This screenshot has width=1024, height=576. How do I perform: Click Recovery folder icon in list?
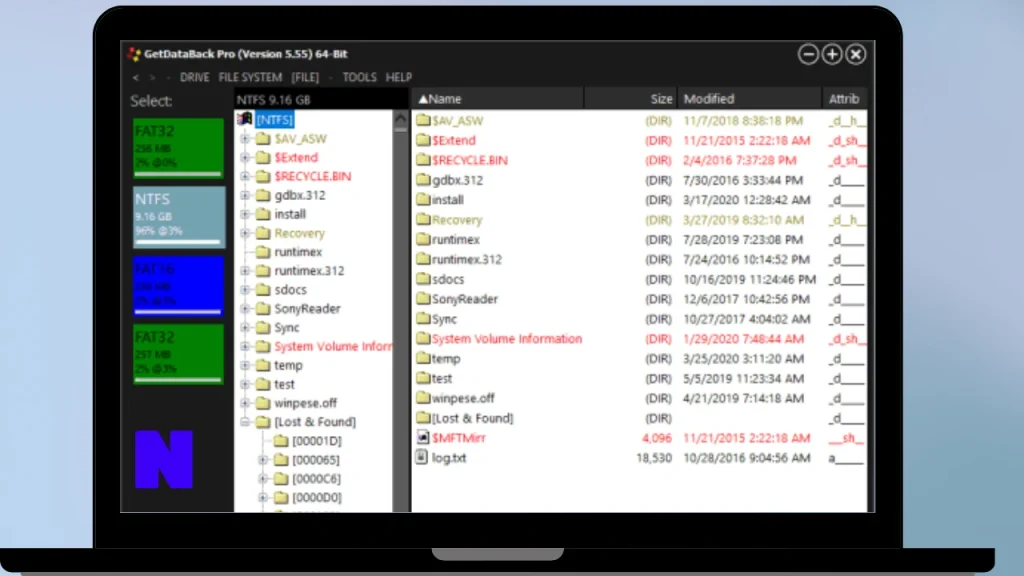423,219
